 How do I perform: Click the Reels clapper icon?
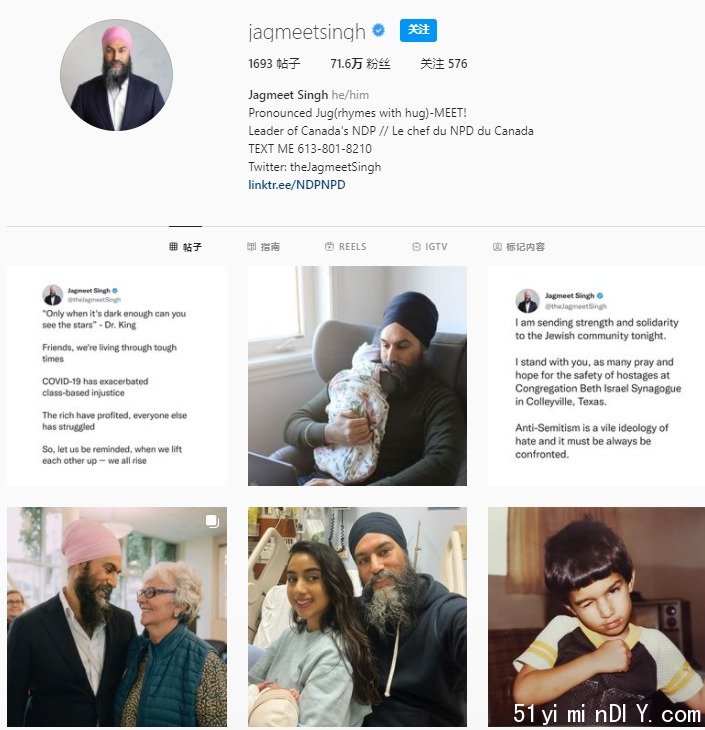pyautogui.click(x=329, y=246)
